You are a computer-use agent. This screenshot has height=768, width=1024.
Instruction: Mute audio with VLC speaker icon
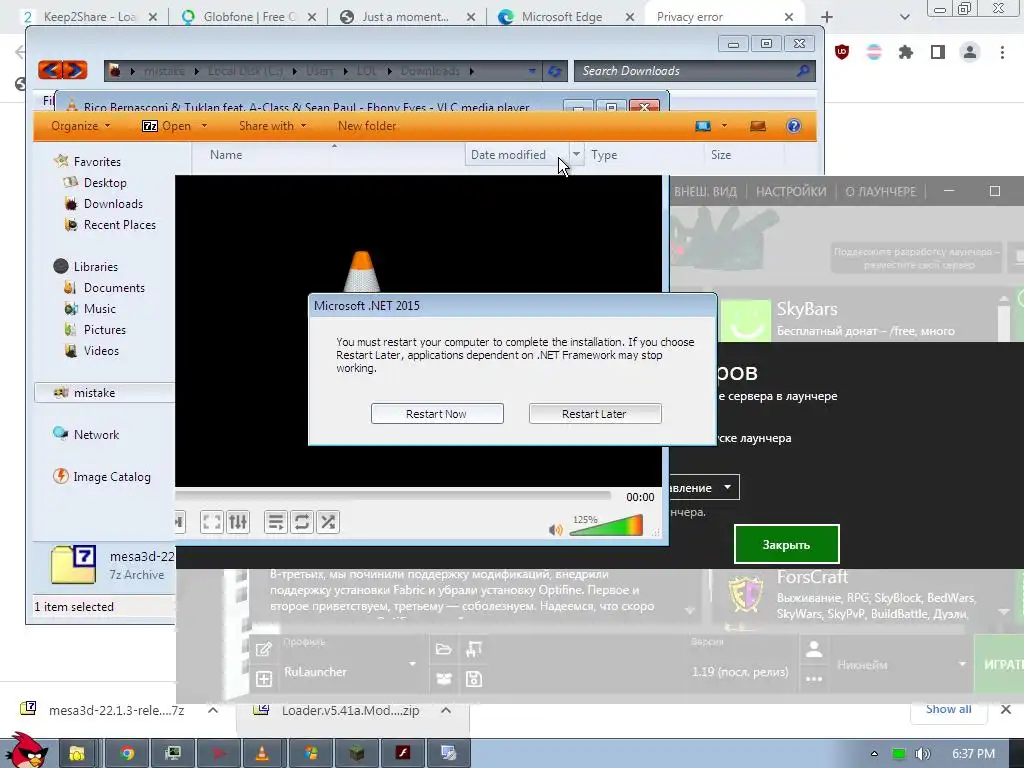tap(555, 530)
